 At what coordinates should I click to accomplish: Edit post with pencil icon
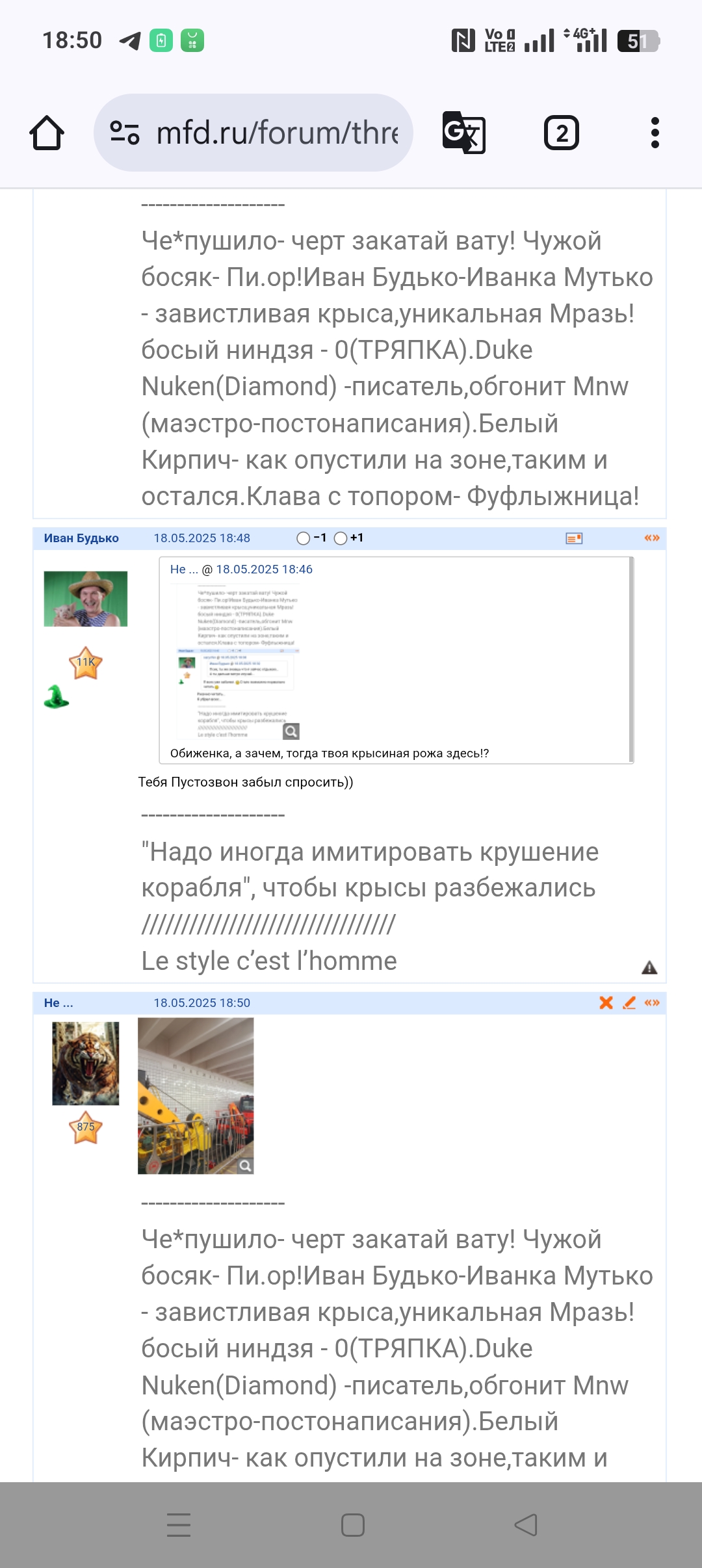(x=629, y=1002)
